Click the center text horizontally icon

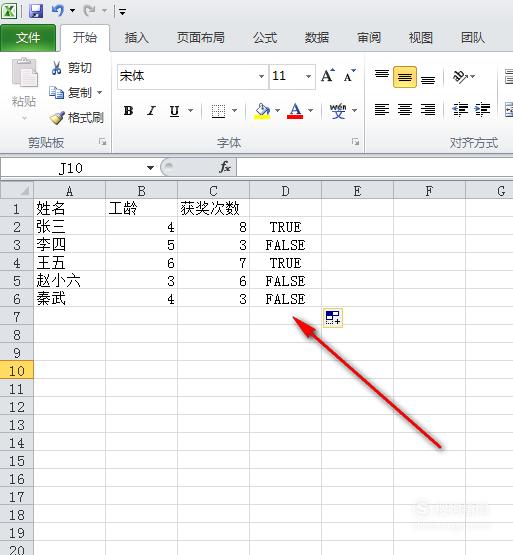coord(405,110)
